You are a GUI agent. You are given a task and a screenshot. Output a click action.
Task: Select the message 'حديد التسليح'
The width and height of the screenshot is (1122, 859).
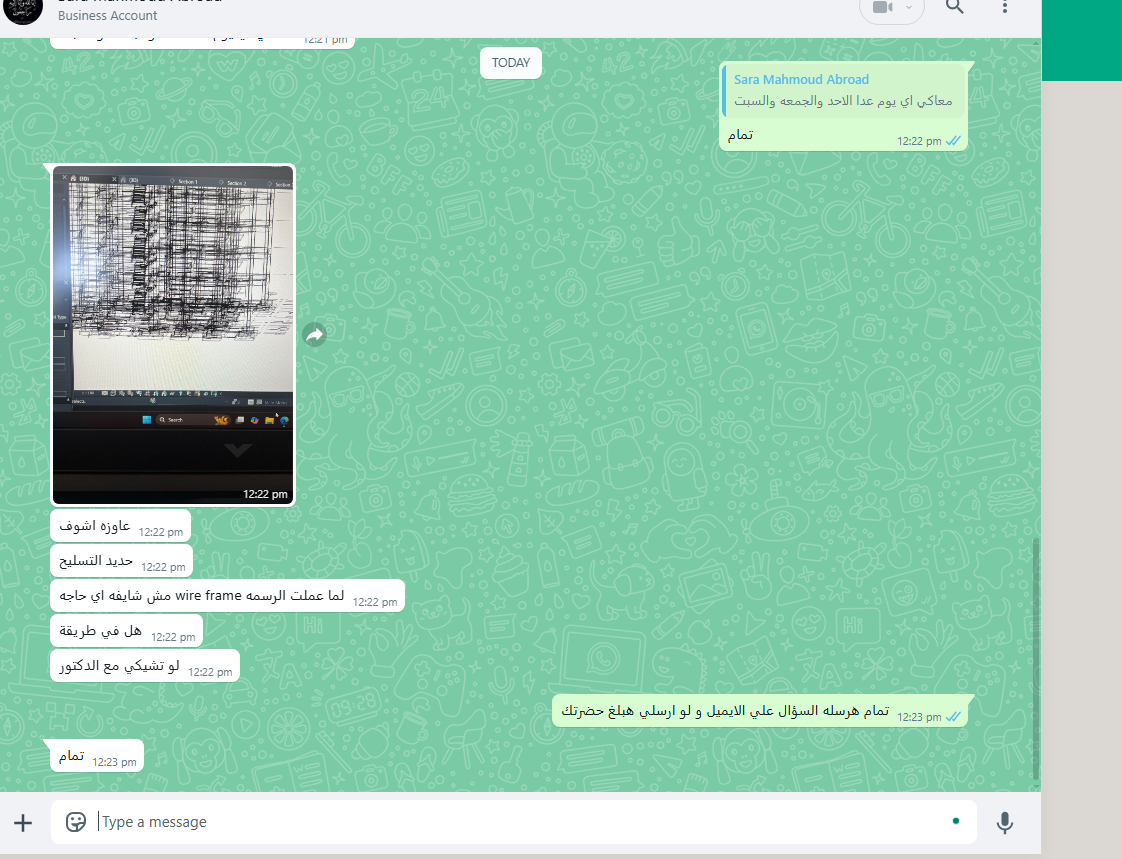(122, 561)
